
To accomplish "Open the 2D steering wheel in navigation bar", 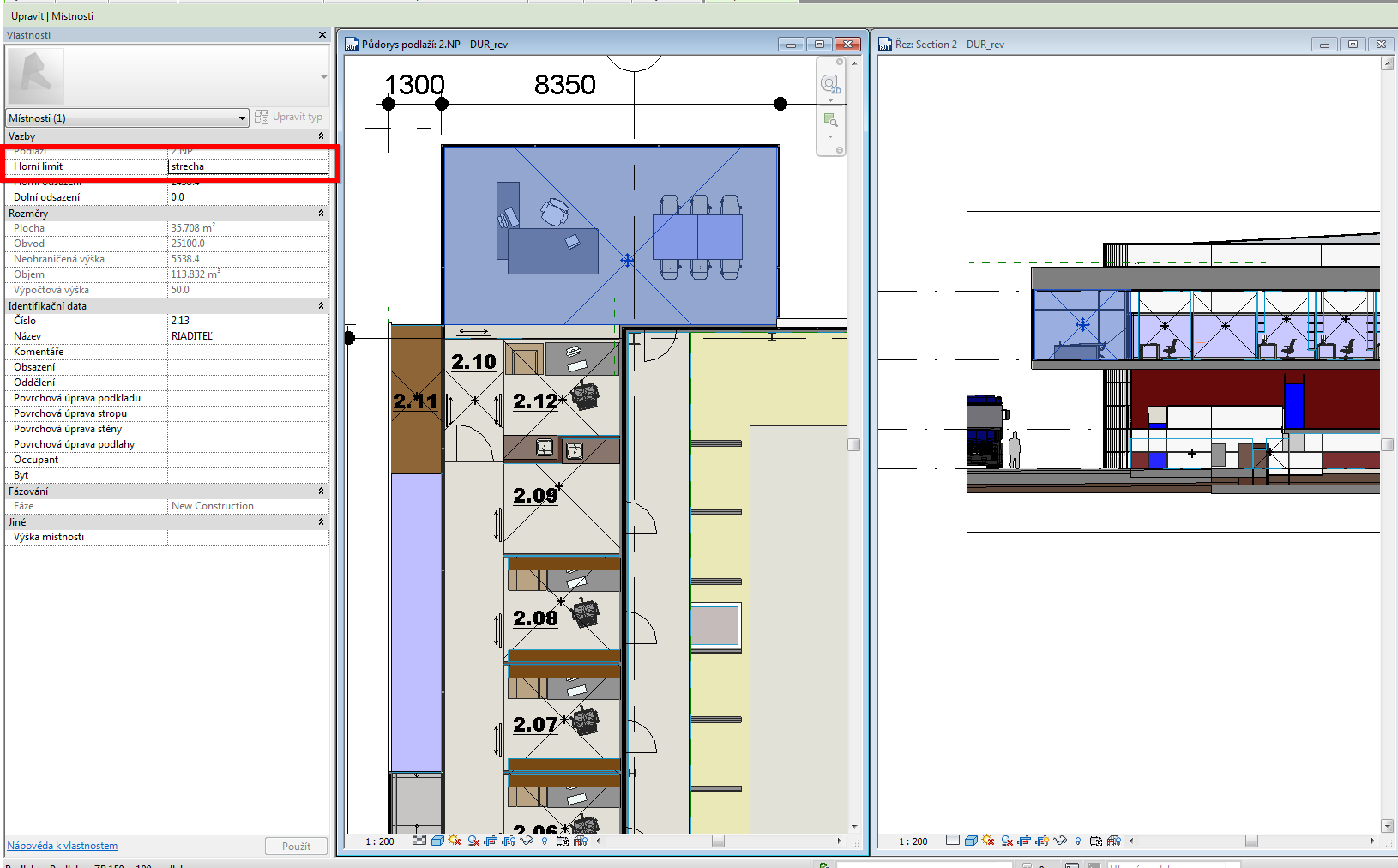I will point(829,84).
